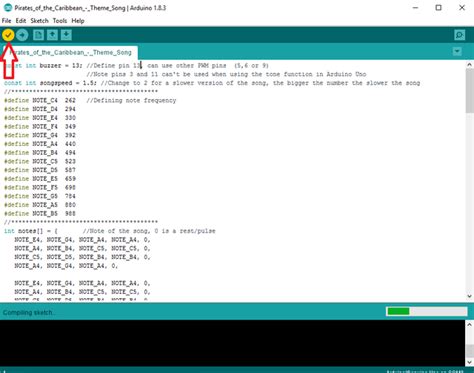Viewport: 474px width, 373px height.
Task: Open a sketch with the Open icon
Action: (x=52, y=35)
